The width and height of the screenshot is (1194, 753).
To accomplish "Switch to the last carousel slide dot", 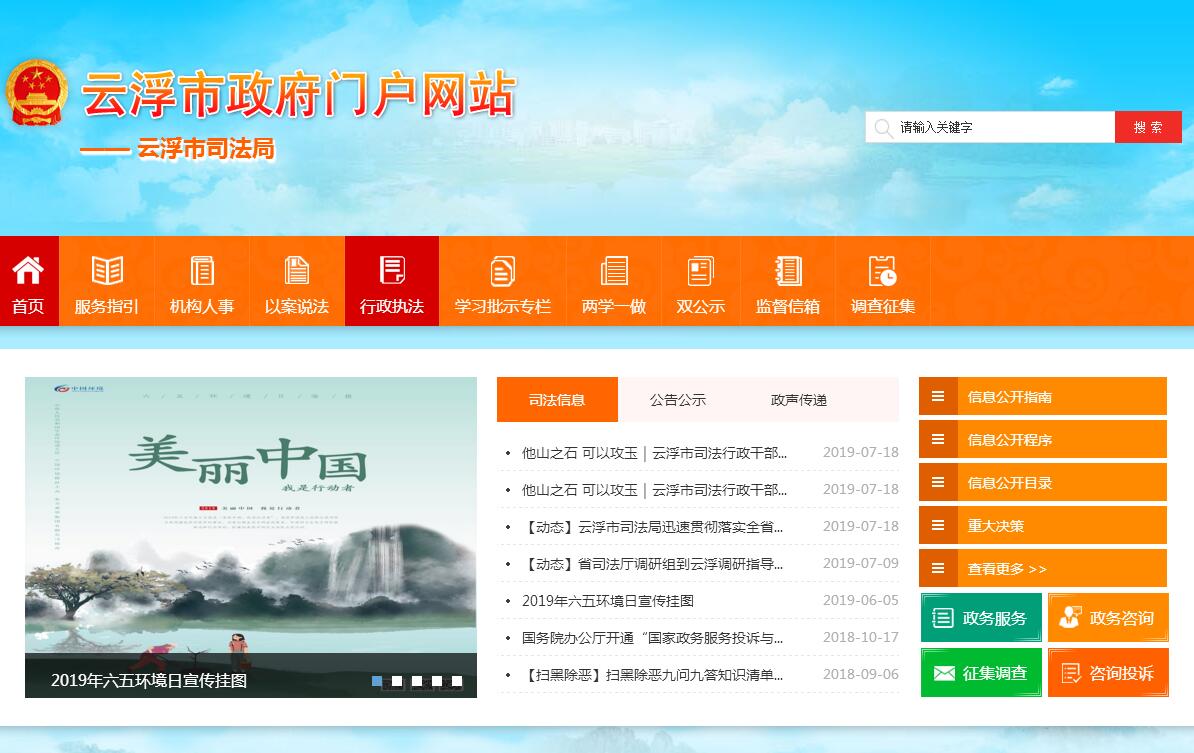I will pos(457,681).
